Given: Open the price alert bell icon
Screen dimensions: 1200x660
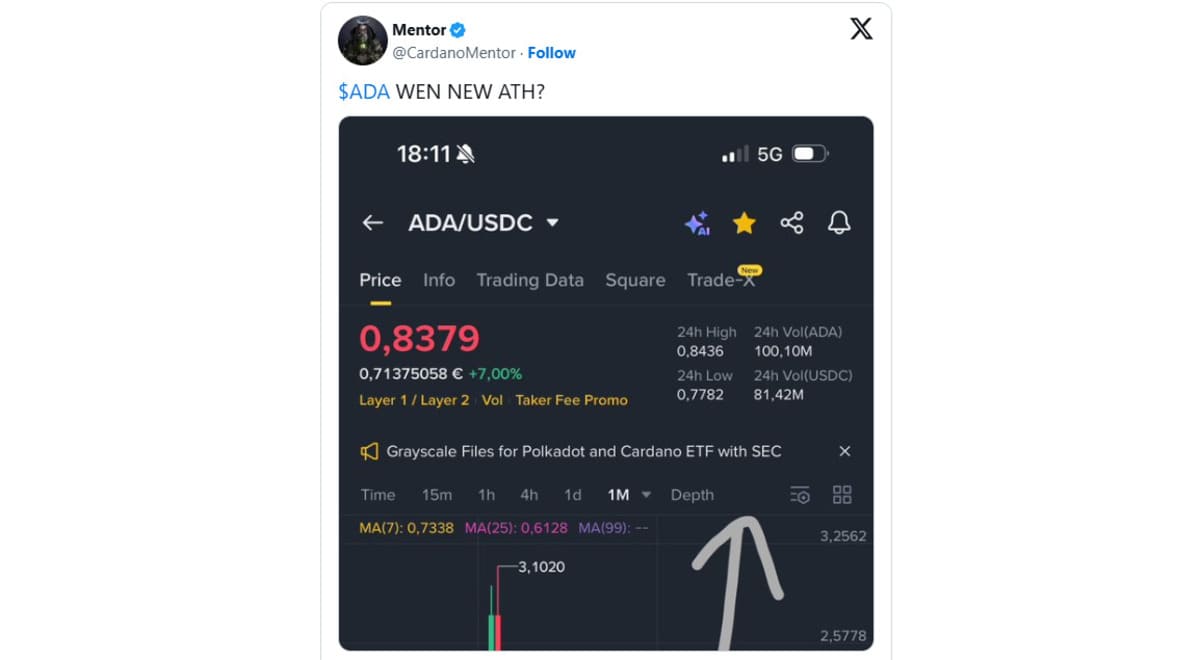Looking at the screenshot, I should (x=839, y=223).
